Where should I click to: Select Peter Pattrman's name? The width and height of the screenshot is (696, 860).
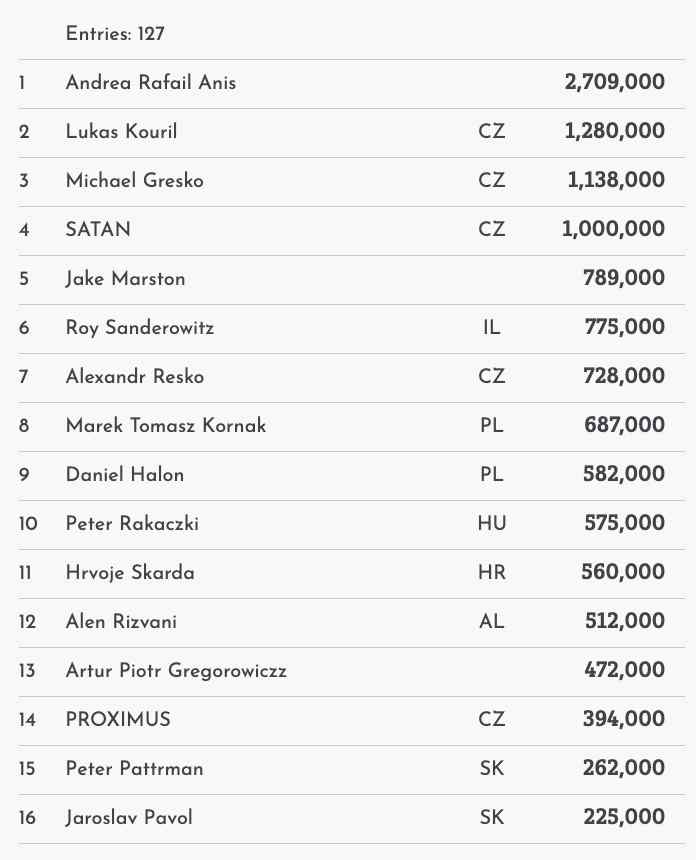point(134,769)
